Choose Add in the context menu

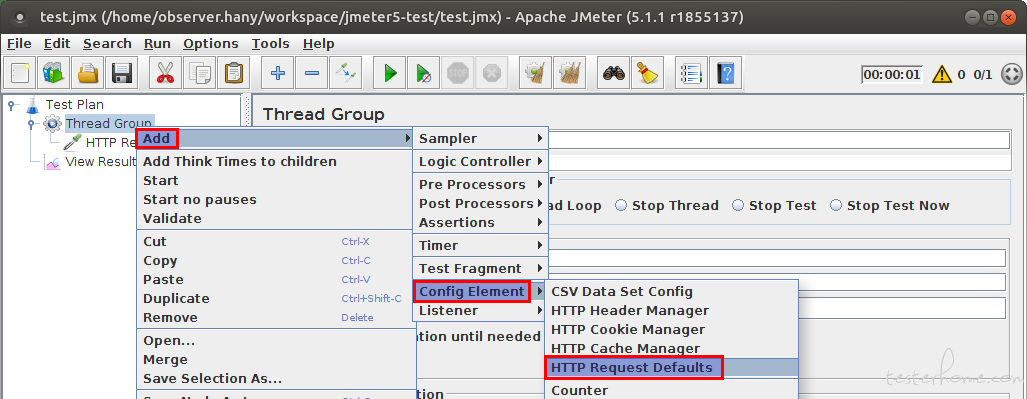[274, 138]
